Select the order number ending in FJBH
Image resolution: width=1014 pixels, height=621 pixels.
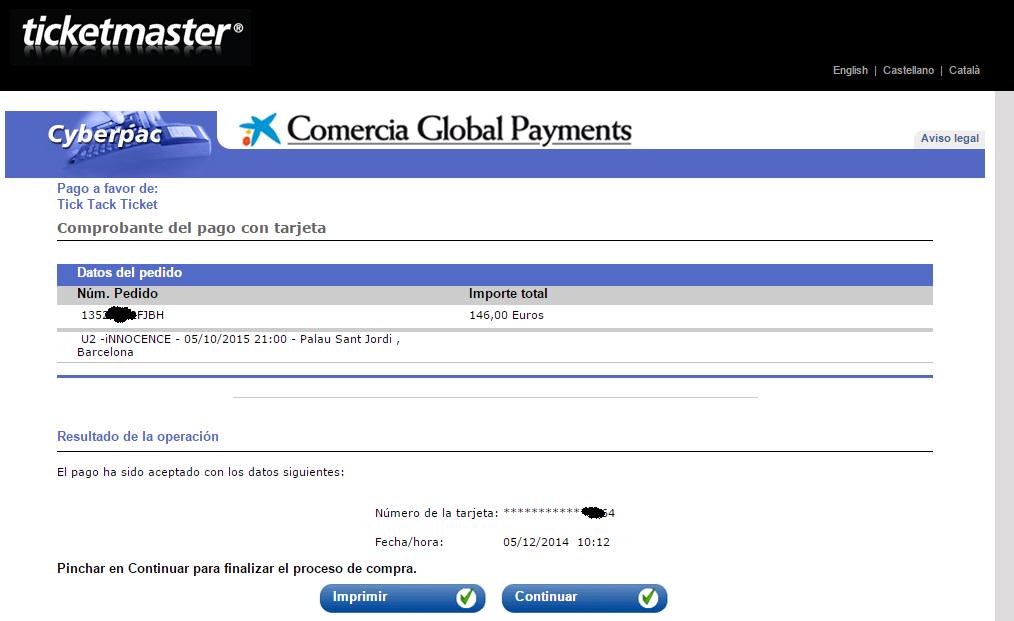coord(122,315)
